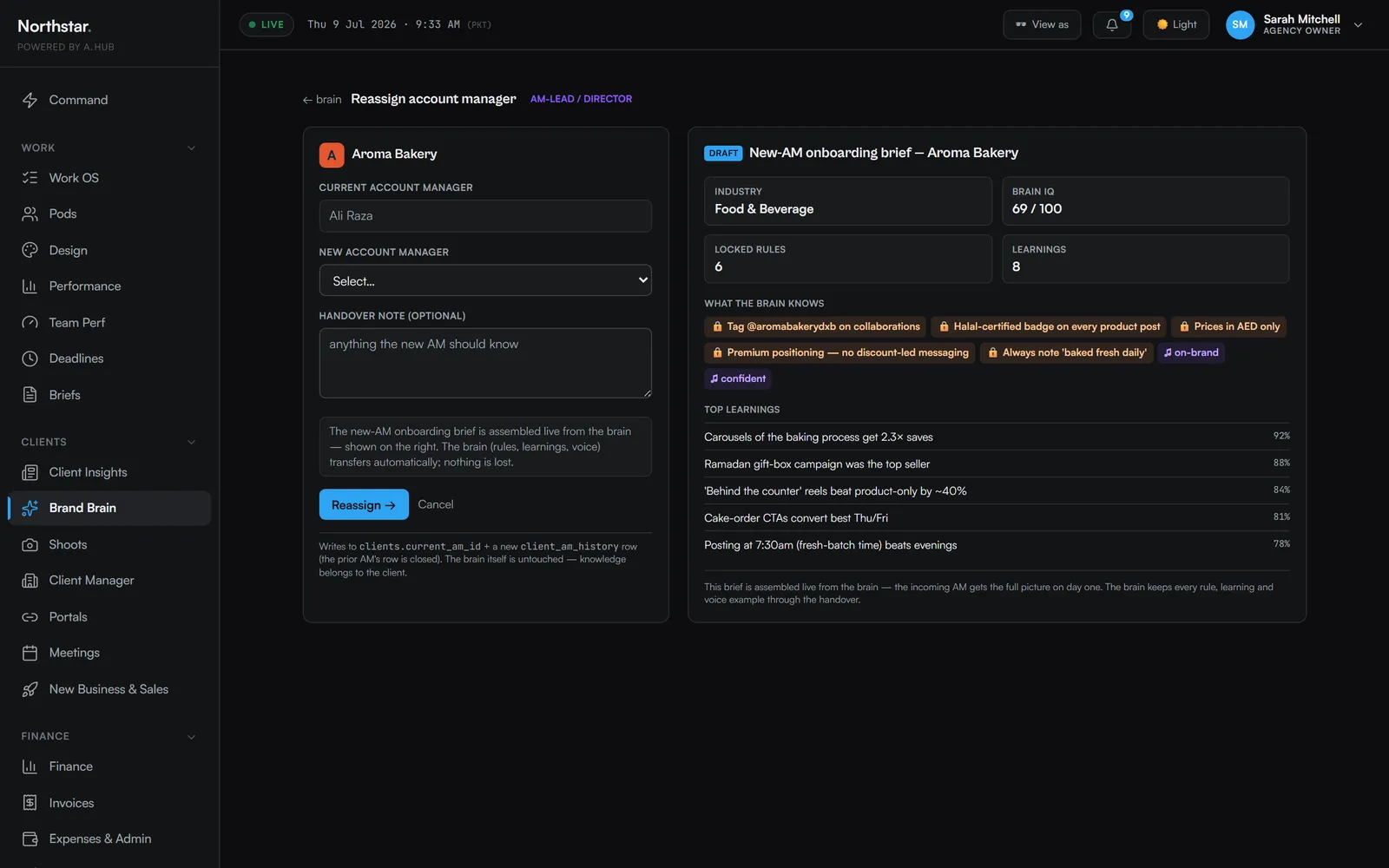Image resolution: width=1389 pixels, height=868 pixels.
Task: Click the Current Account Manager field Ali Raza
Action: 485,216
